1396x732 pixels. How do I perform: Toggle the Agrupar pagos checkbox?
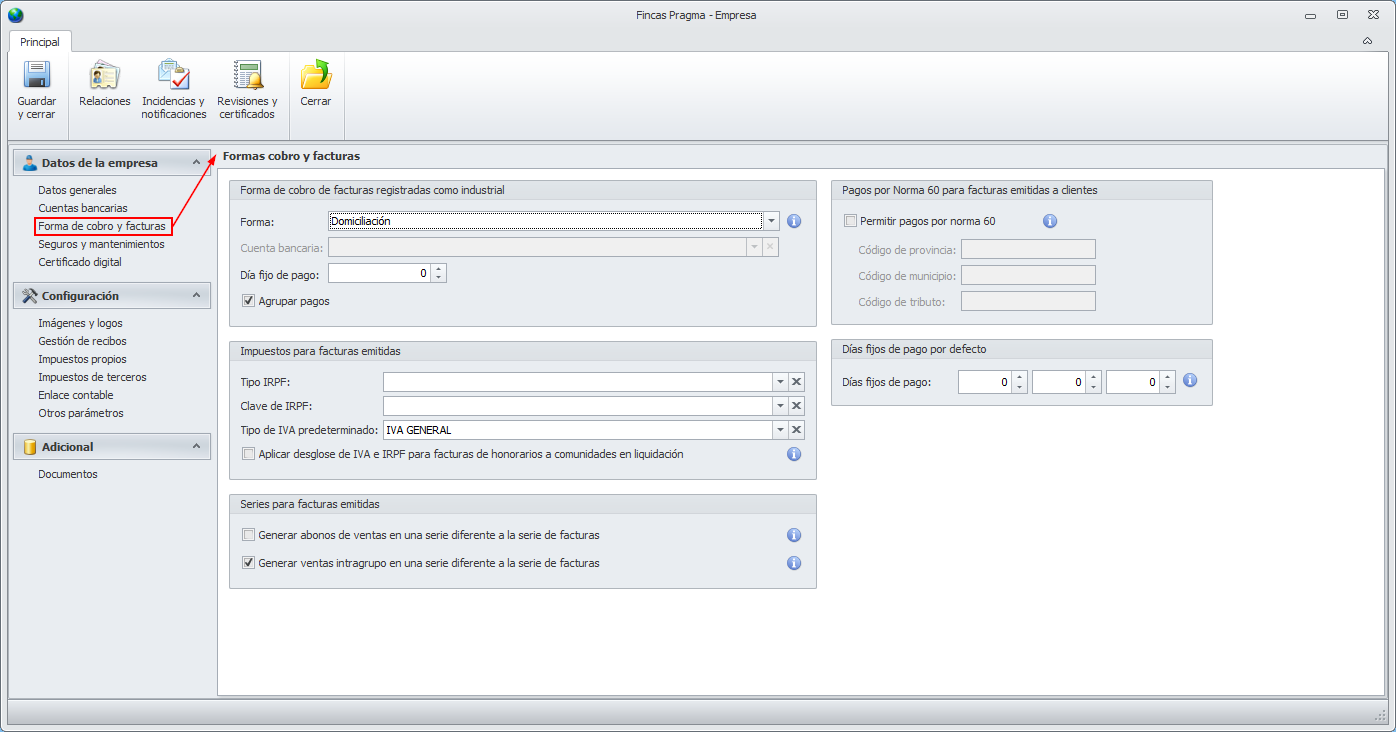(x=249, y=301)
